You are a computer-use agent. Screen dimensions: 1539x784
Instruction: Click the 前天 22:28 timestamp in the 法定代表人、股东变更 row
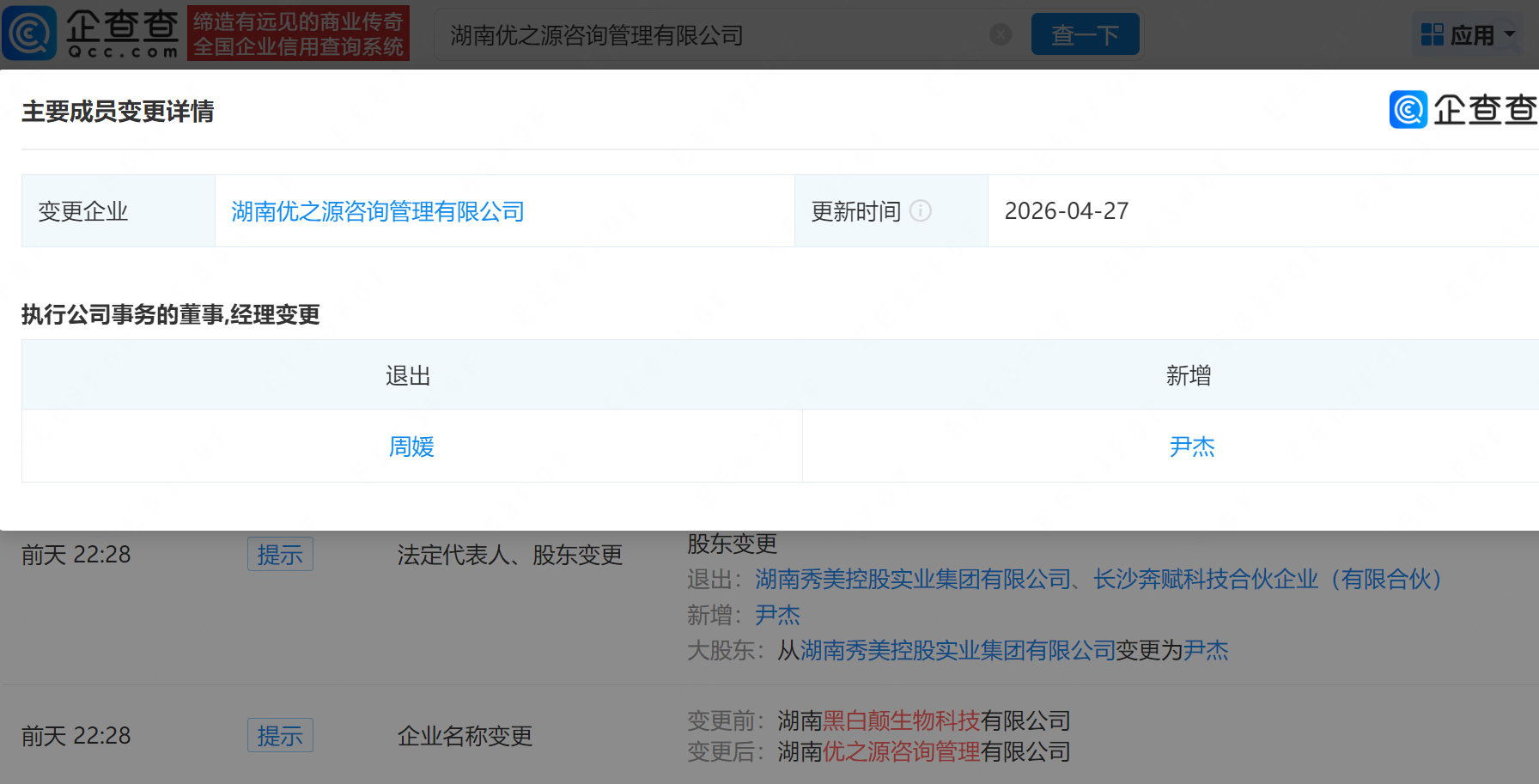(x=76, y=556)
